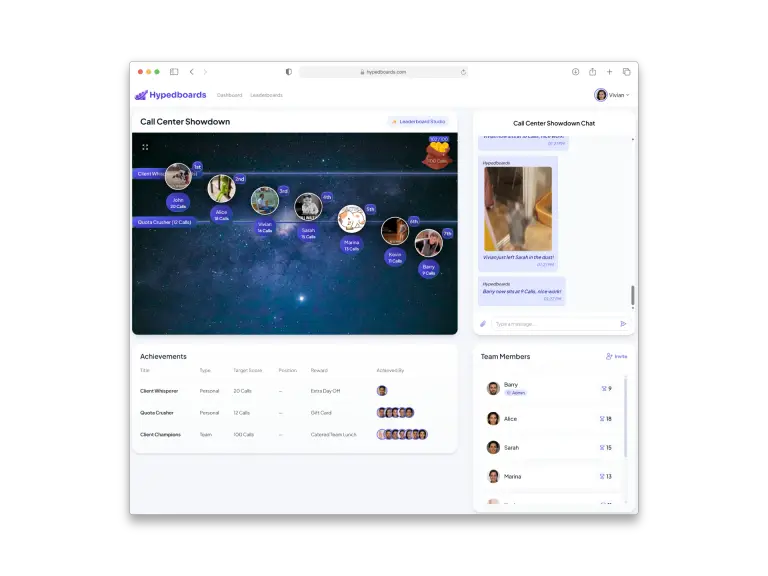The height and width of the screenshot is (576, 768).
Task: Show the tab overview icon
Action: coord(626,72)
